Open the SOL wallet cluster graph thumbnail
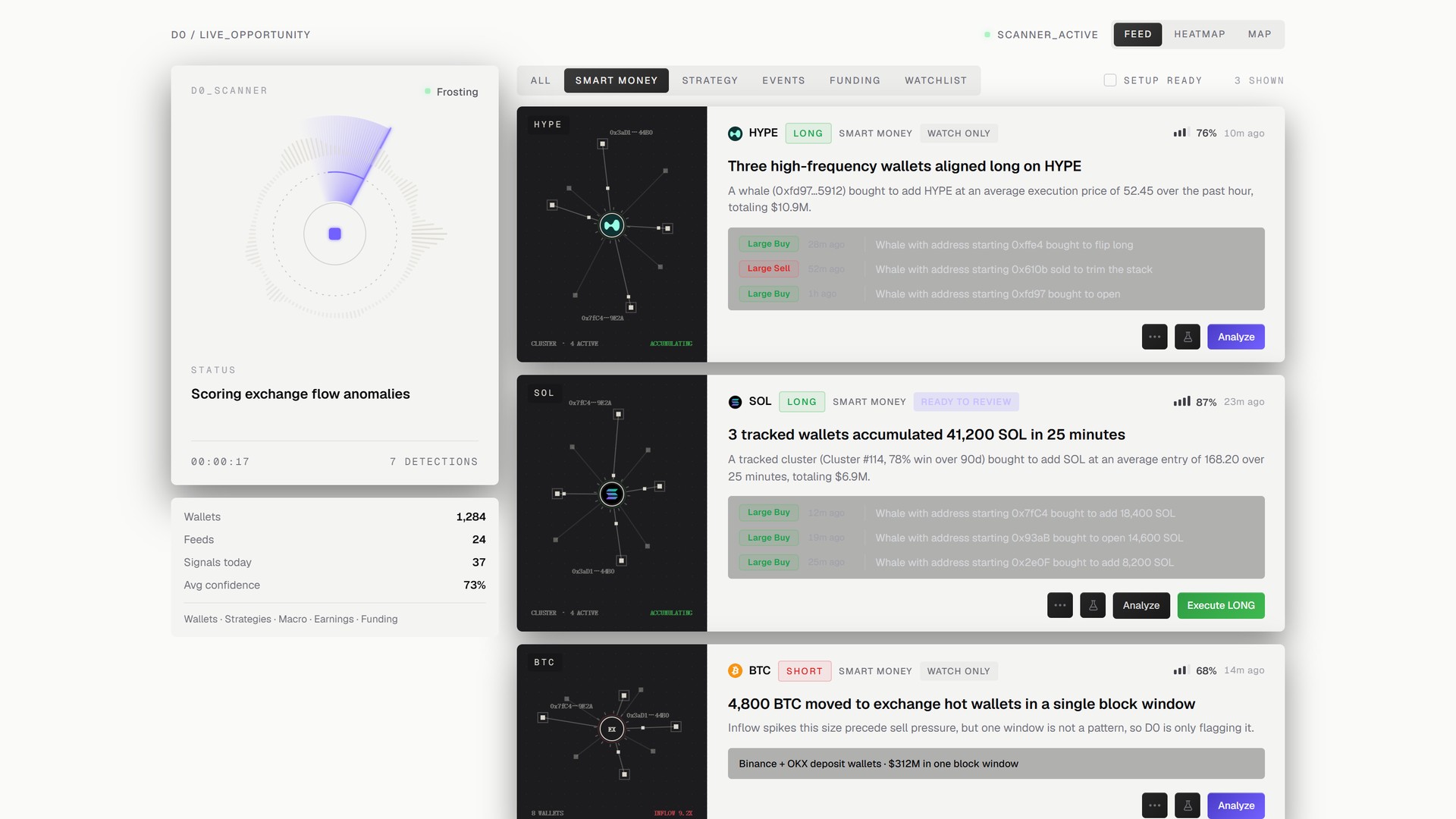The width and height of the screenshot is (1456, 819). click(612, 503)
